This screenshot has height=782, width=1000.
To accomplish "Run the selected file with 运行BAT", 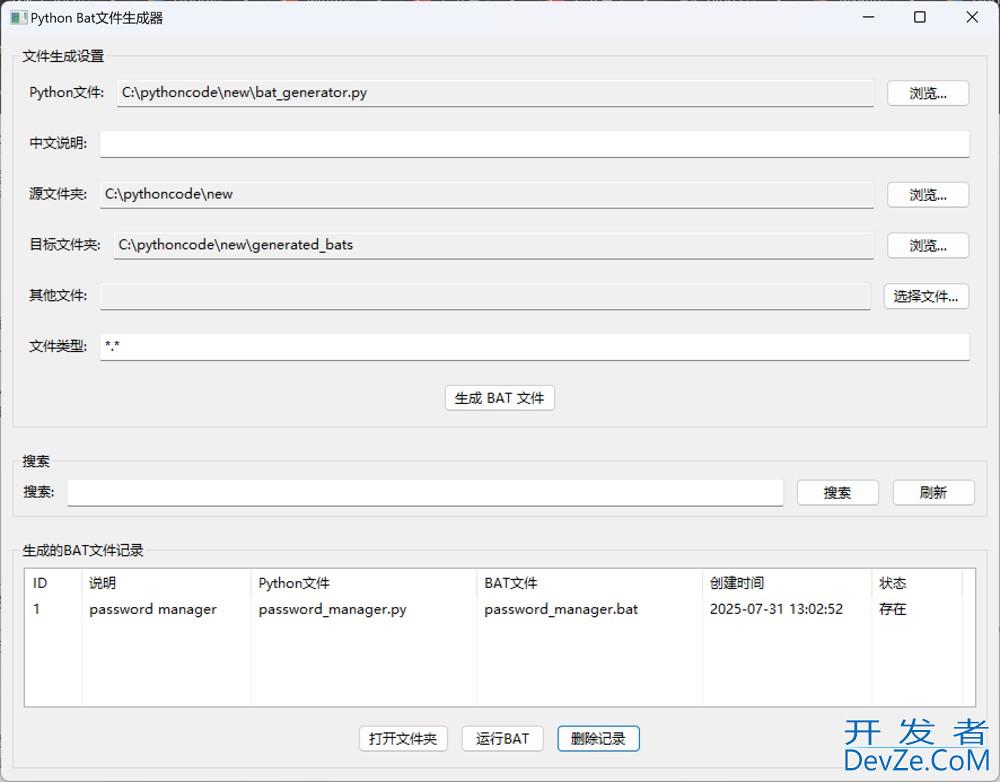I will 503,739.
